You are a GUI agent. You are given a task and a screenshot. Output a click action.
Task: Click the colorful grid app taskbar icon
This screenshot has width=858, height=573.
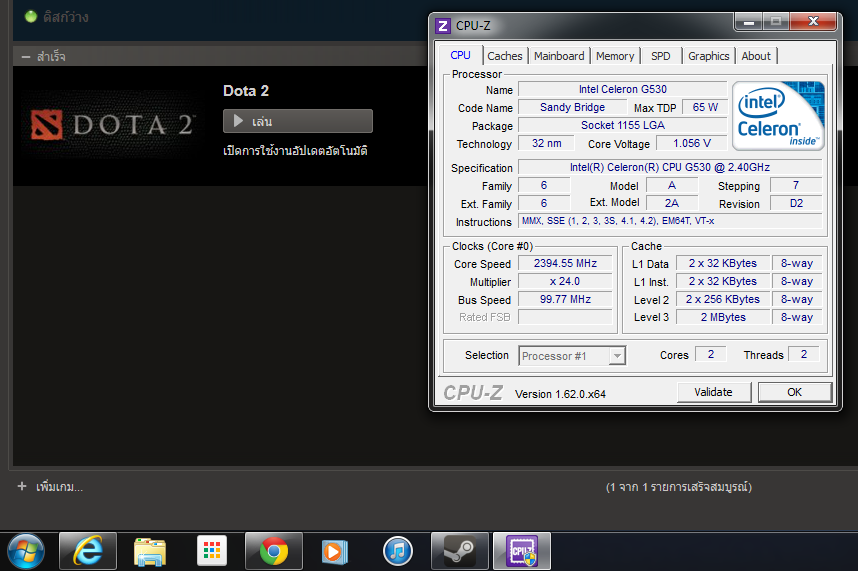point(212,551)
